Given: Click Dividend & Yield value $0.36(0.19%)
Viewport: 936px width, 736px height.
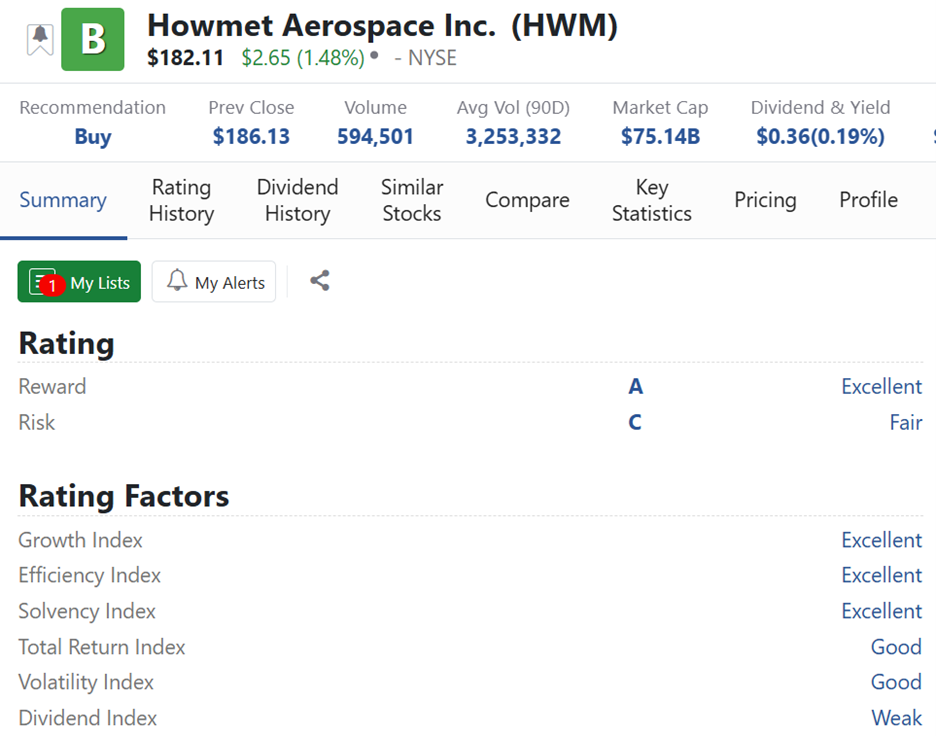Looking at the screenshot, I should point(821,137).
